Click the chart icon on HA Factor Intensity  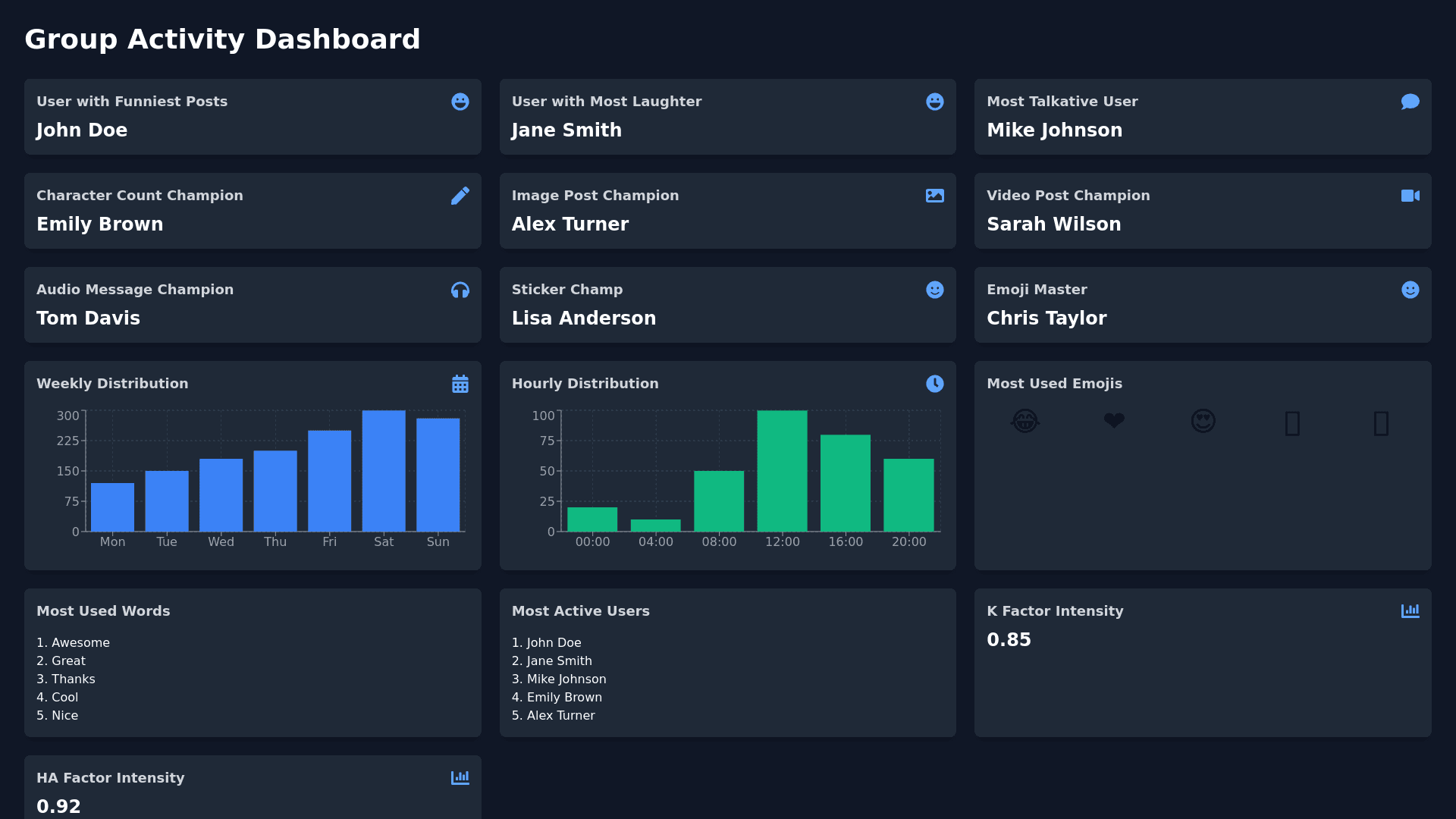point(460,778)
